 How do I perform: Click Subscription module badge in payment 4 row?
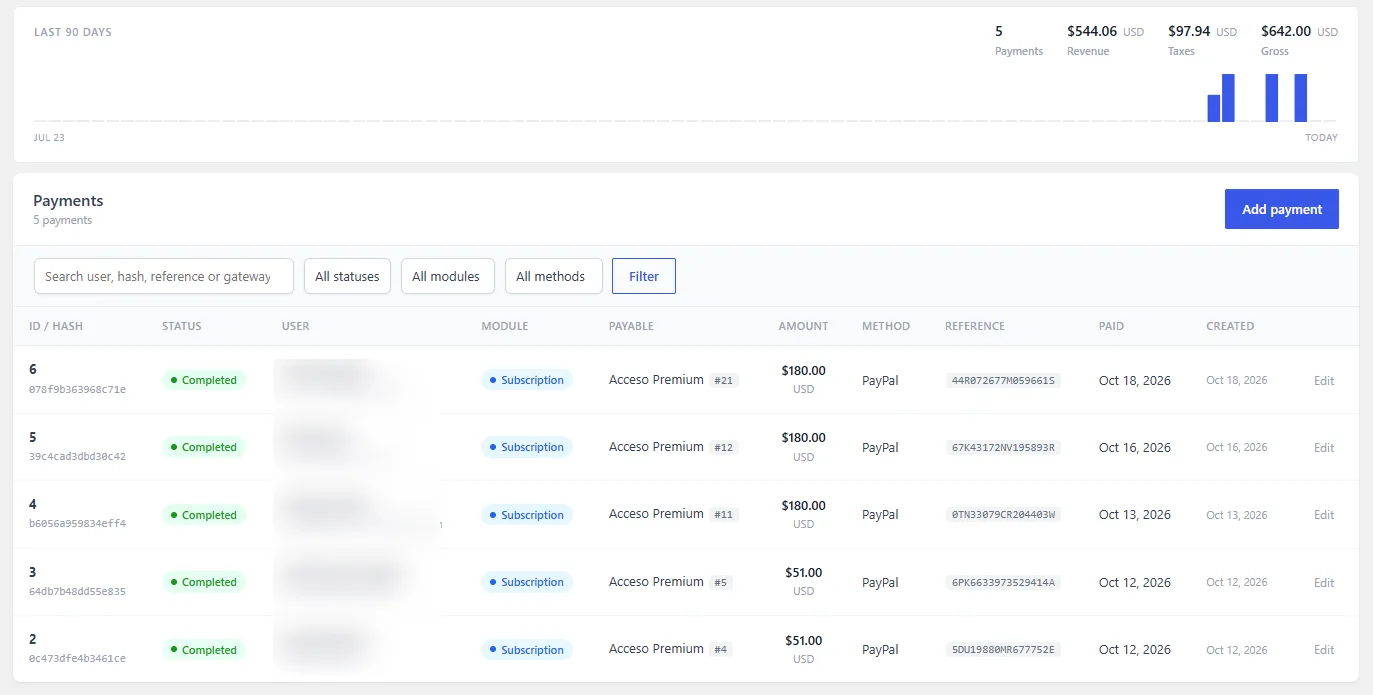tap(527, 515)
